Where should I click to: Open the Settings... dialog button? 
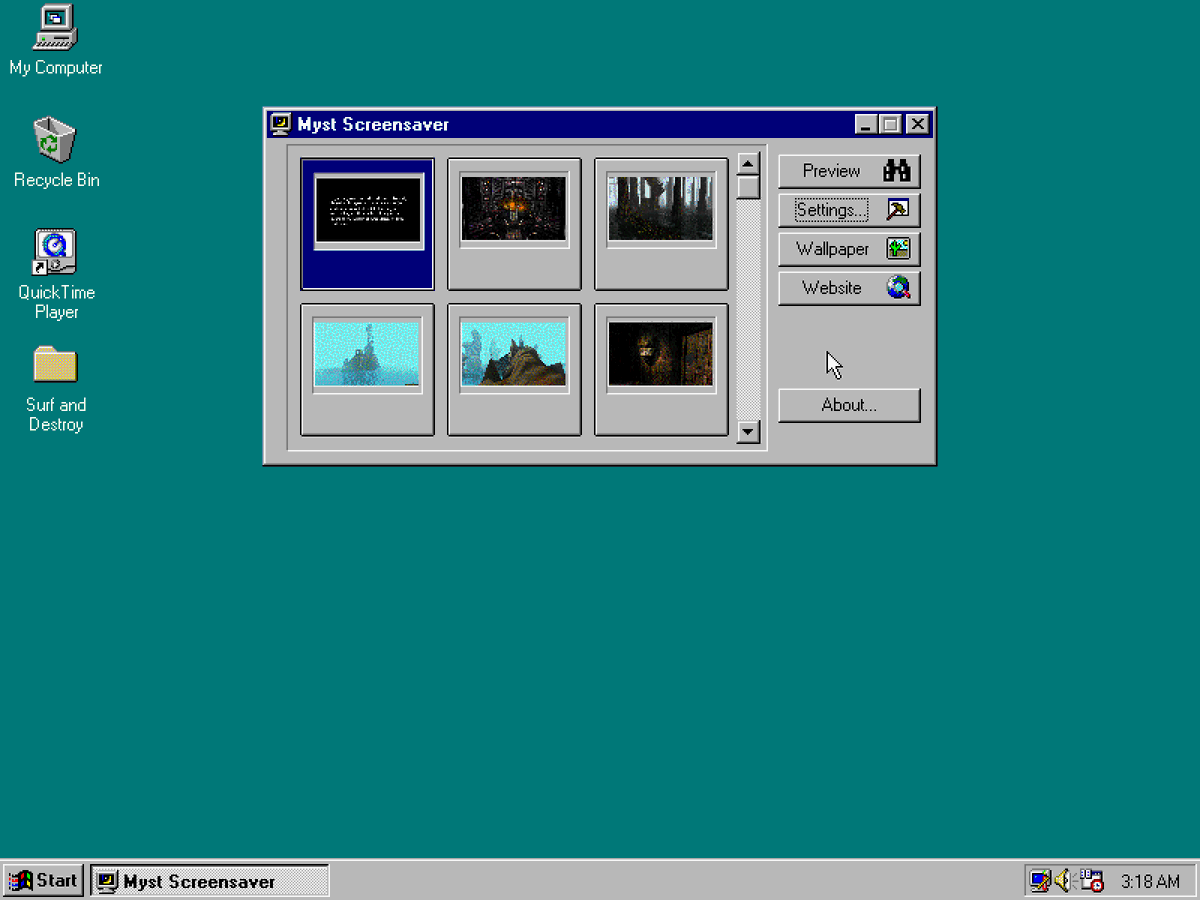[x=849, y=210]
